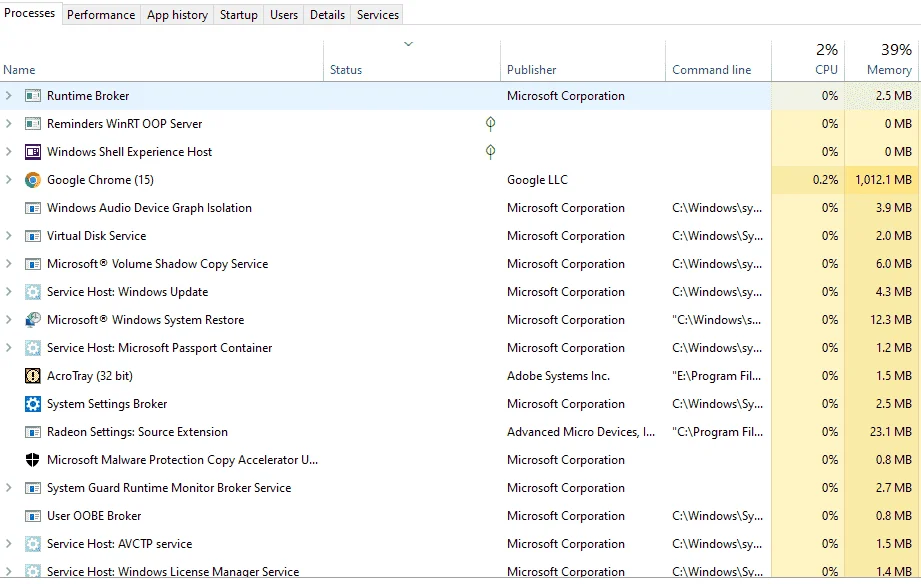This screenshot has width=921, height=584.
Task: Sort by the Name column header
Action: [162, 61]
